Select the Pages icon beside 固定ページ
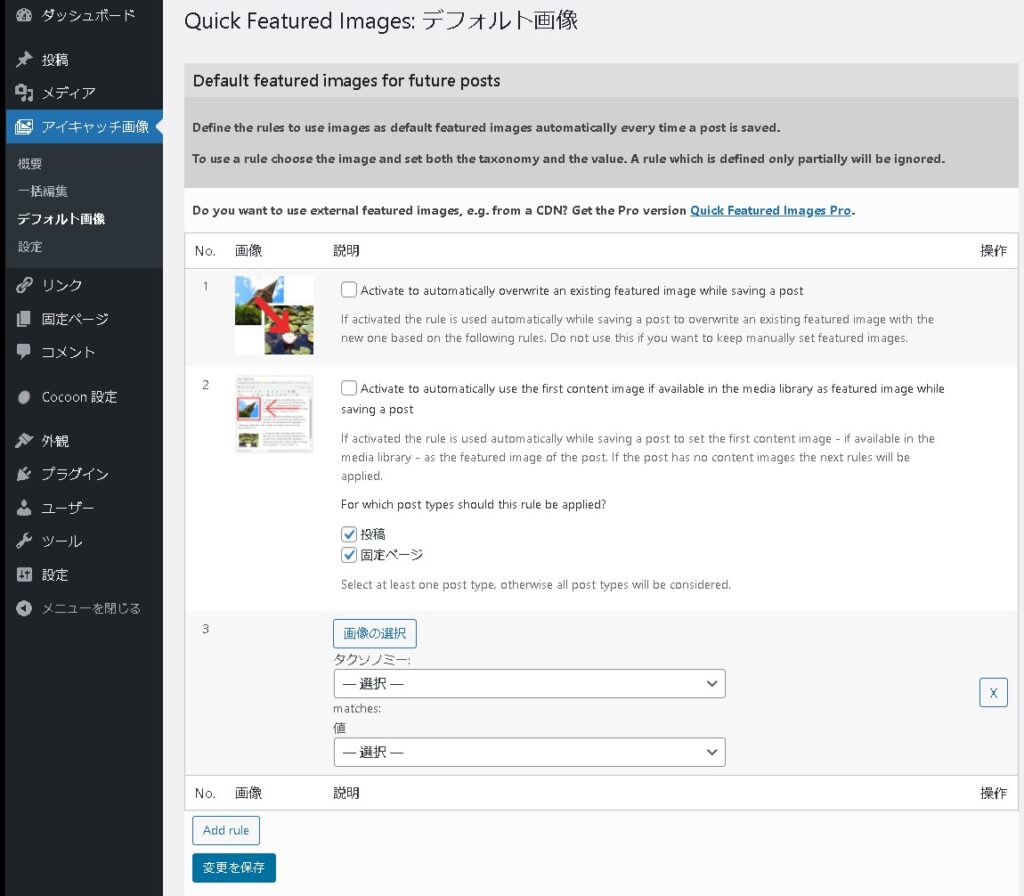This screenshot has height=896, width=1024. (x=25, y=319)
